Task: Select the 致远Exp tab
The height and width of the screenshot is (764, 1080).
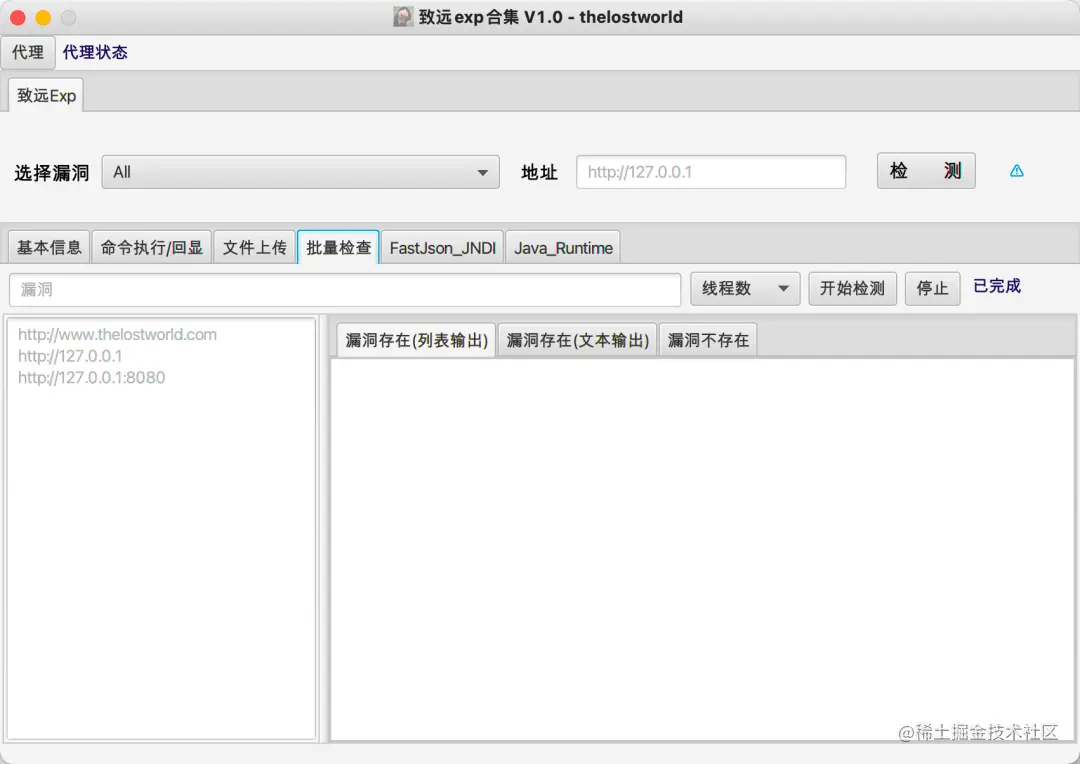Action: [x=46, y=95]
